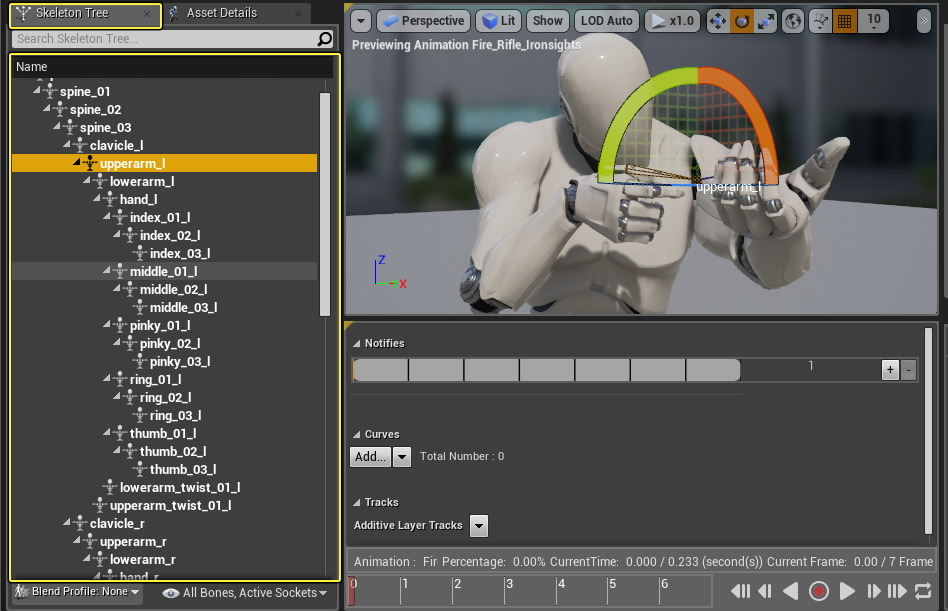Click the world coordinate system globe icon
Viewport: 948px width, 611px height.
(792, 21)
